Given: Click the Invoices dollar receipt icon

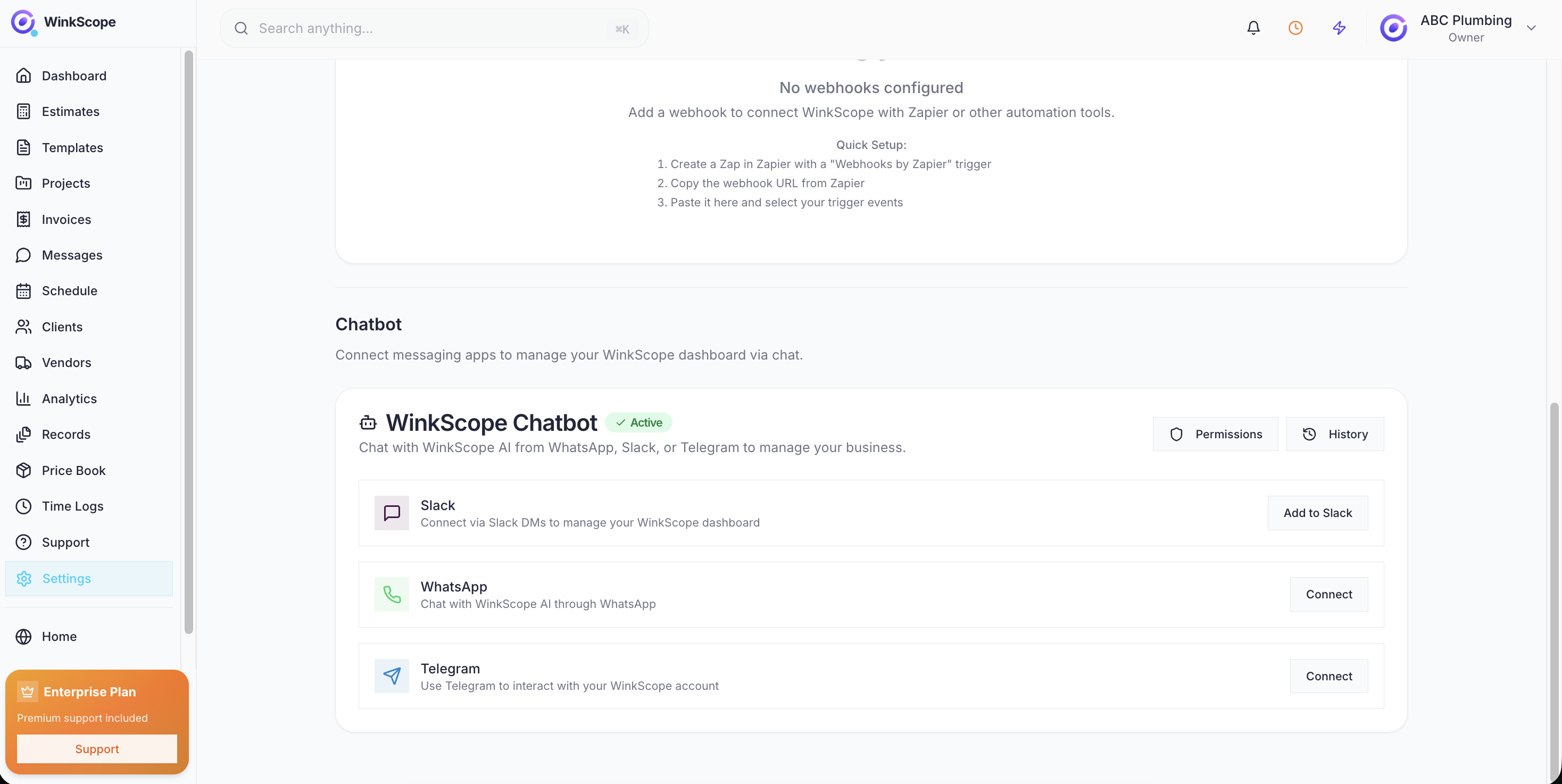Looking at the screenshot, I should (x=23, y=220).
